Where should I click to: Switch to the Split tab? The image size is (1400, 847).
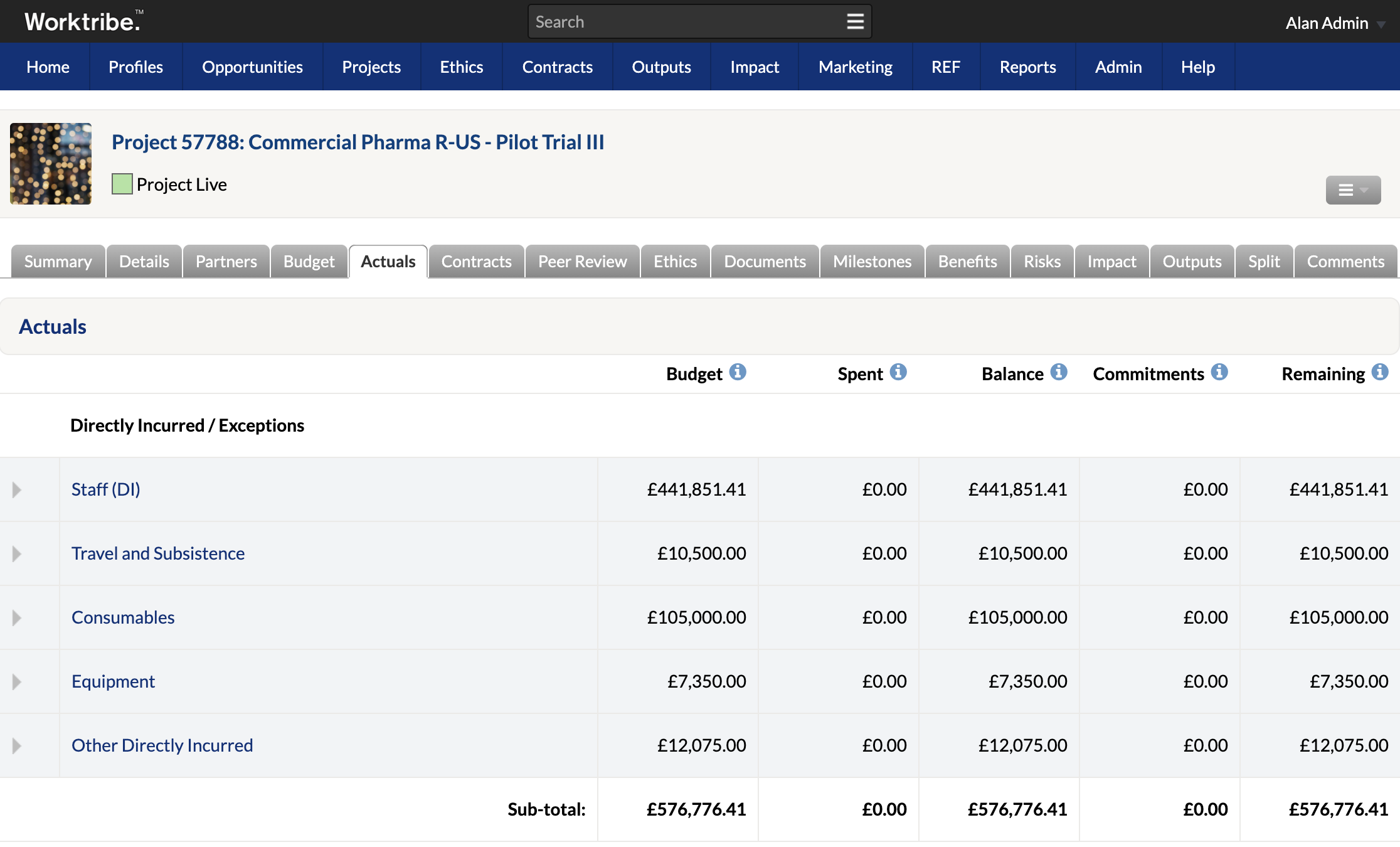1264,261
